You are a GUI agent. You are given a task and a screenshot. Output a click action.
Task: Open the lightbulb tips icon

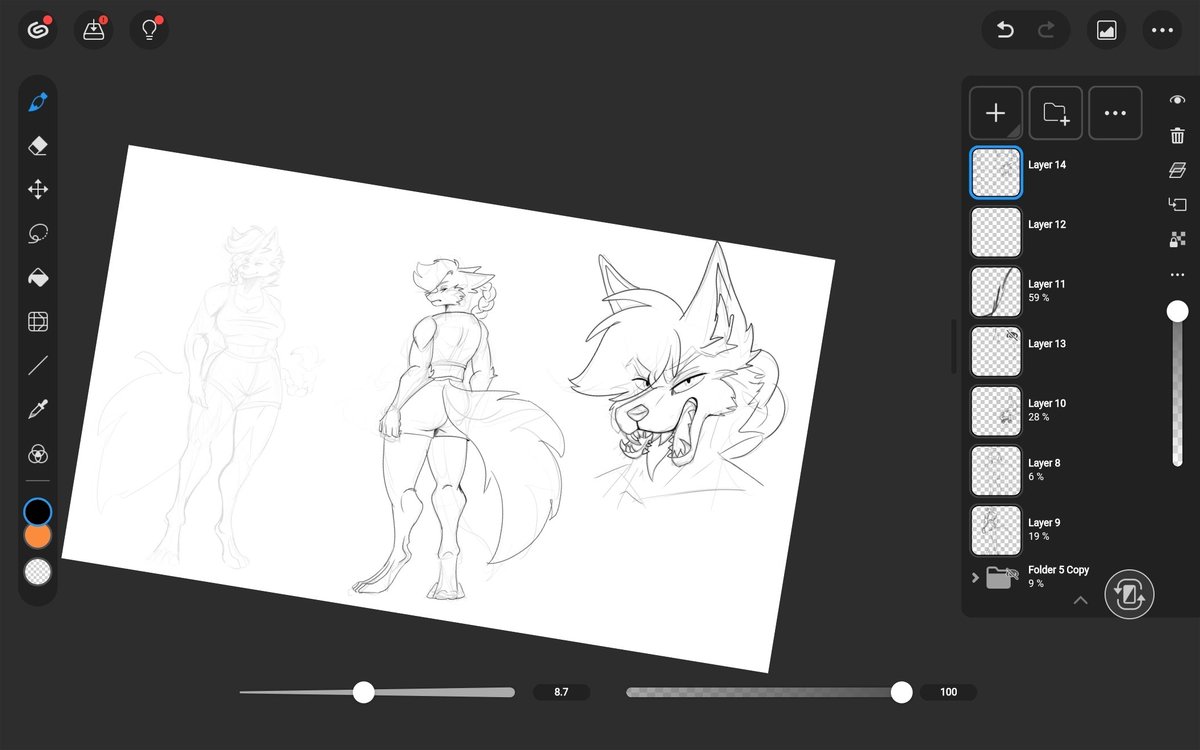coord(150,30)
